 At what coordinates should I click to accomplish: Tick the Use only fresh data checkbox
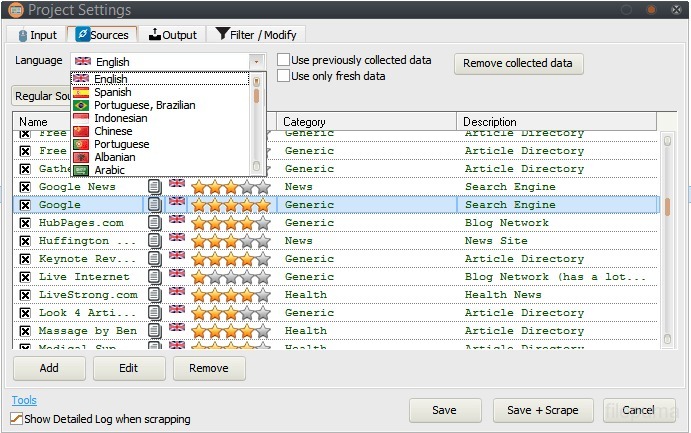pyautogui.click(x=284, y=76)
